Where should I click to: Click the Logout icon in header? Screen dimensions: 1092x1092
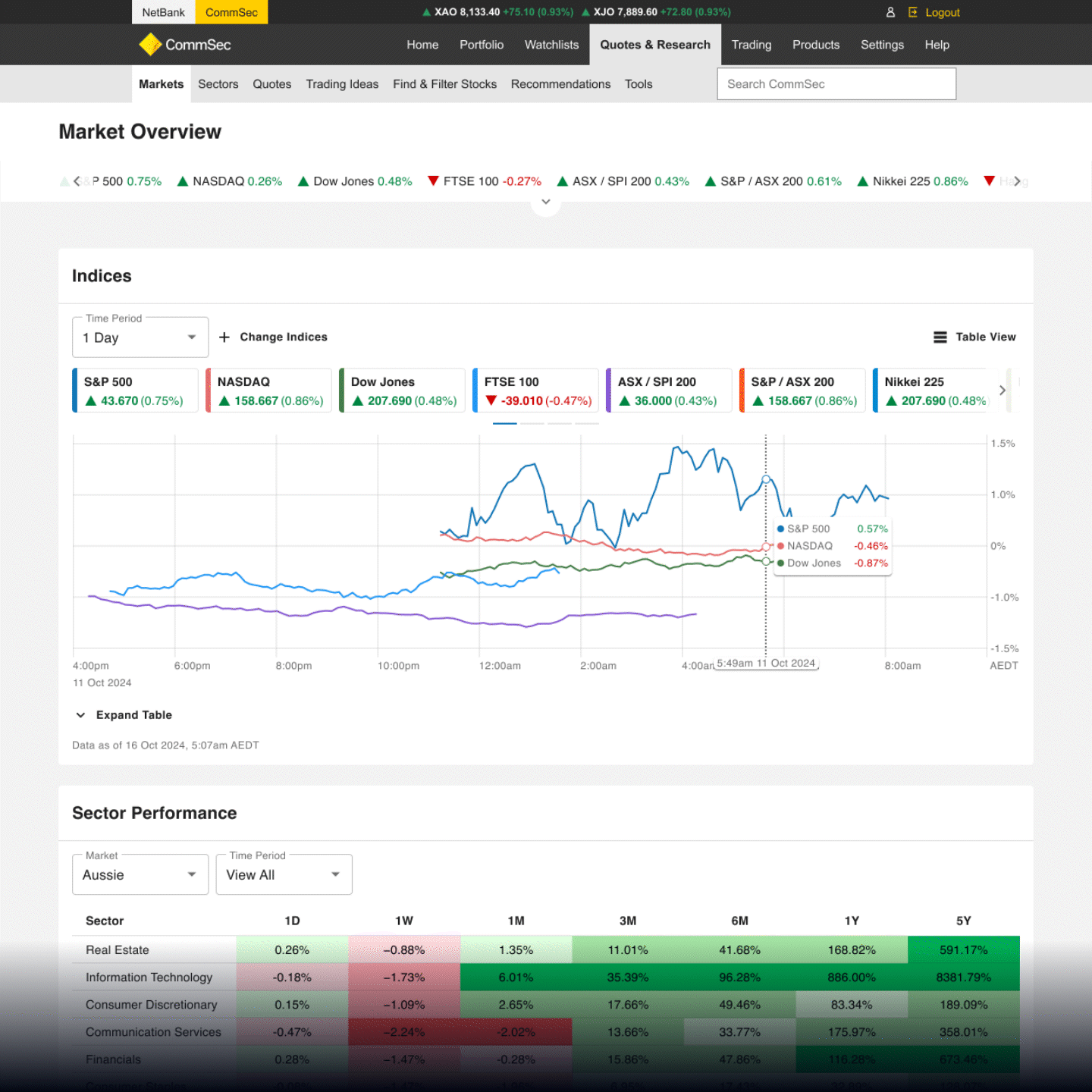click(x=913, y=12)
